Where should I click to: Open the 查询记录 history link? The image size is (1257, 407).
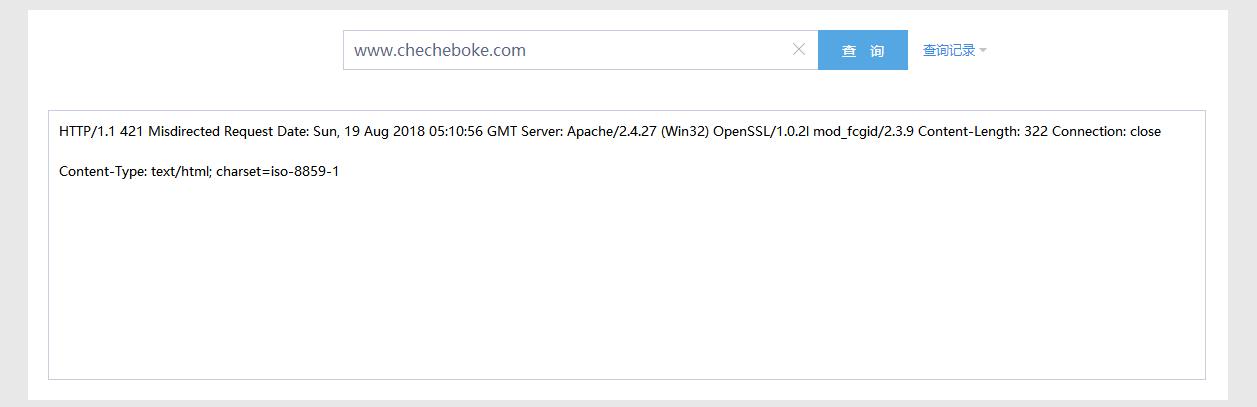coord(949,50)
